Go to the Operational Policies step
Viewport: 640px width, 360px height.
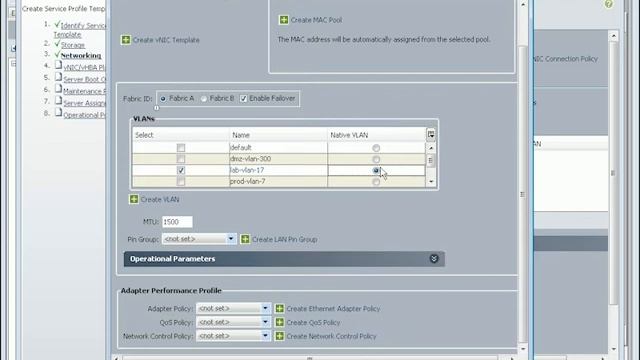[x=84, y=115]
